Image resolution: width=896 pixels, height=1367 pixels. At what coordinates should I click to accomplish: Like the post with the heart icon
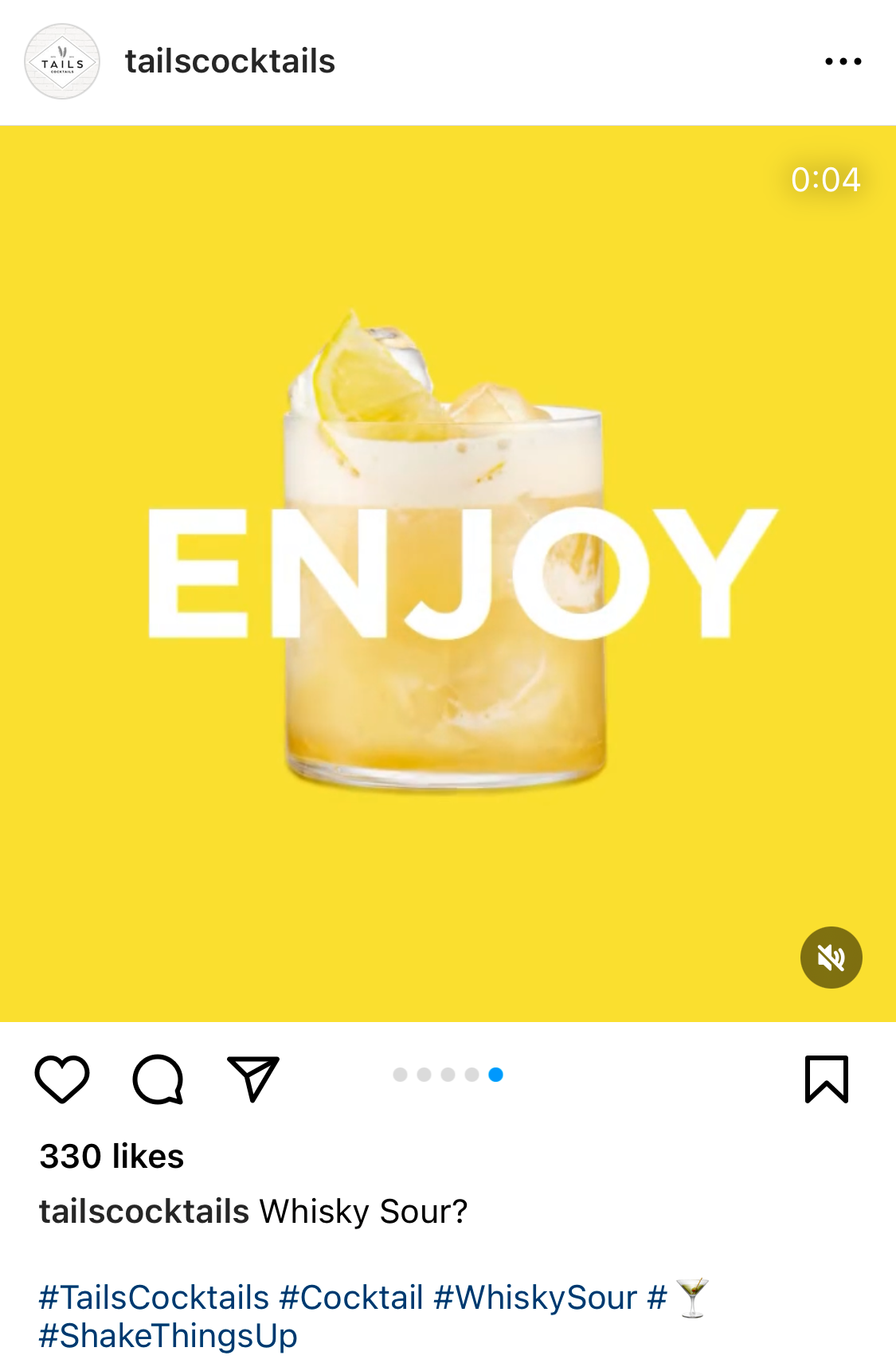pos(62,1079)
